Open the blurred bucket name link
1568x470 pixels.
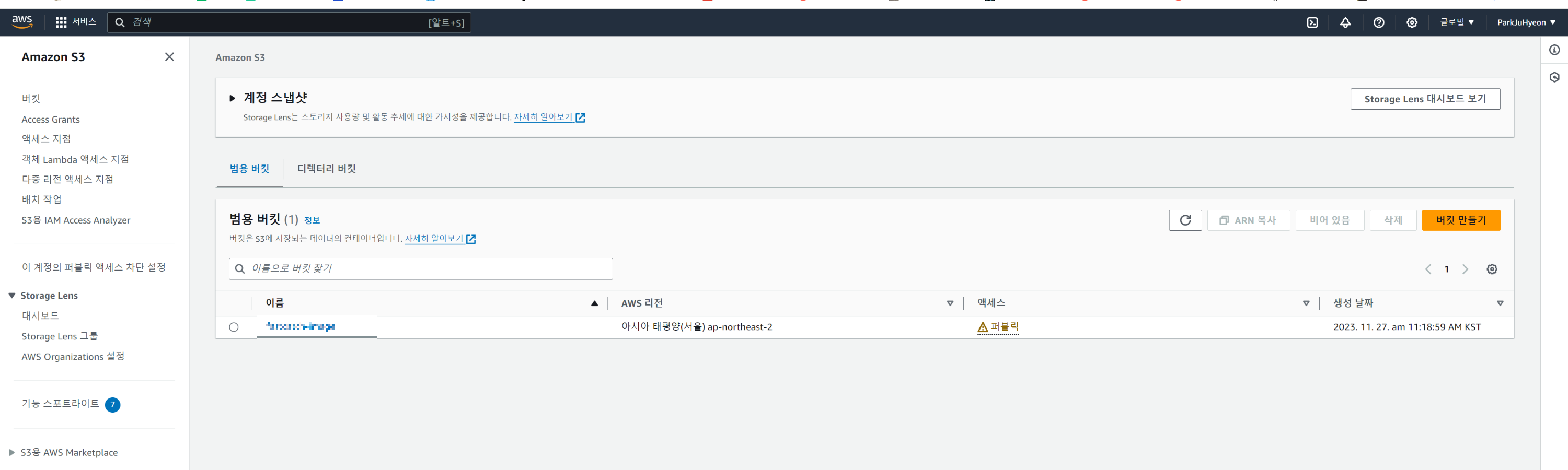[x=301, y=327]
